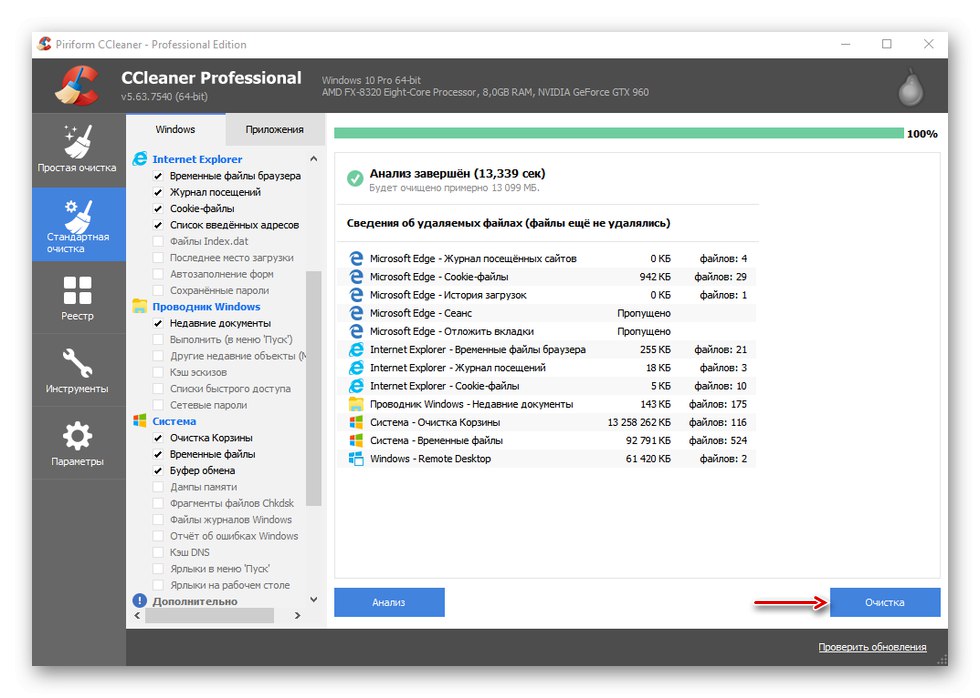The height and width of the screenshot is (698, 980).
Task: Click Edge icon beside История загрузок
Action: click(356, 294)
